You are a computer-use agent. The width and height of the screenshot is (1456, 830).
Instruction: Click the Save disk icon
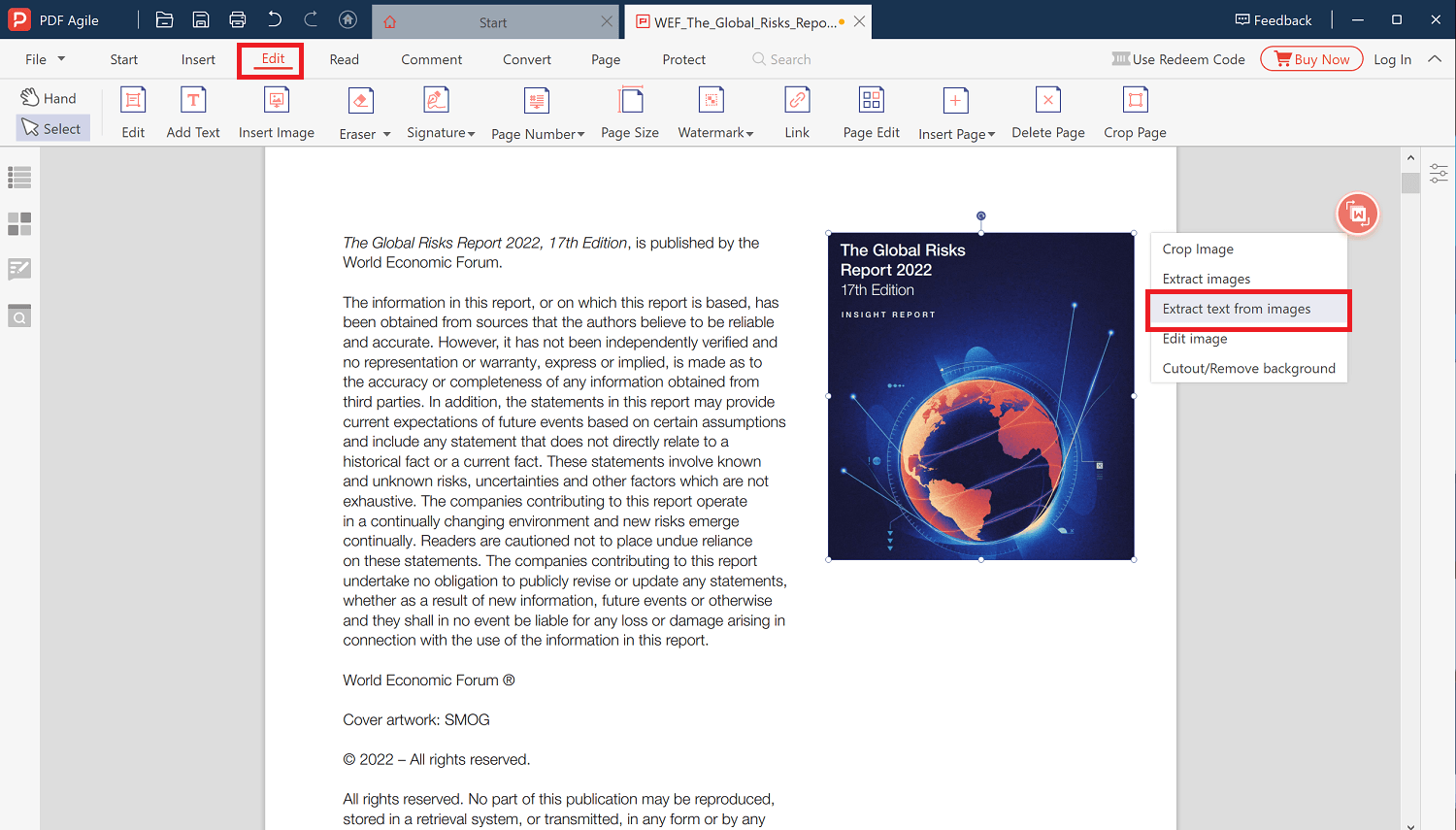coord(201,19)
